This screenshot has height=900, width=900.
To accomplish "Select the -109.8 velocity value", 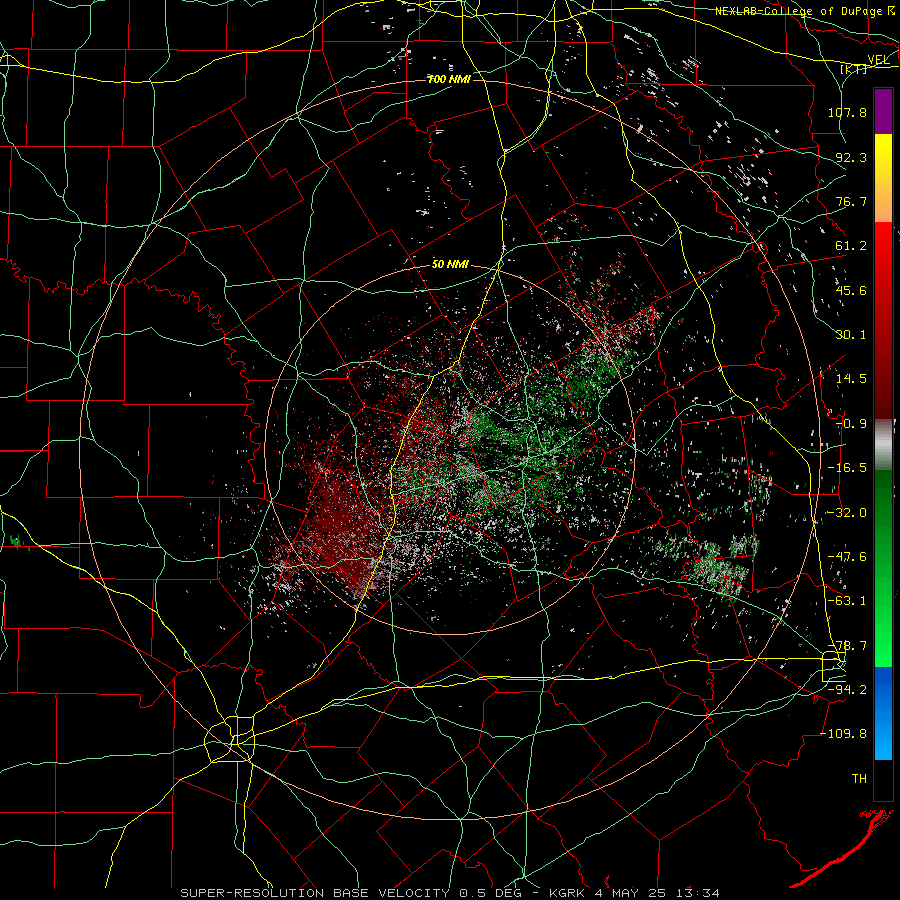I will coord(843,734).
